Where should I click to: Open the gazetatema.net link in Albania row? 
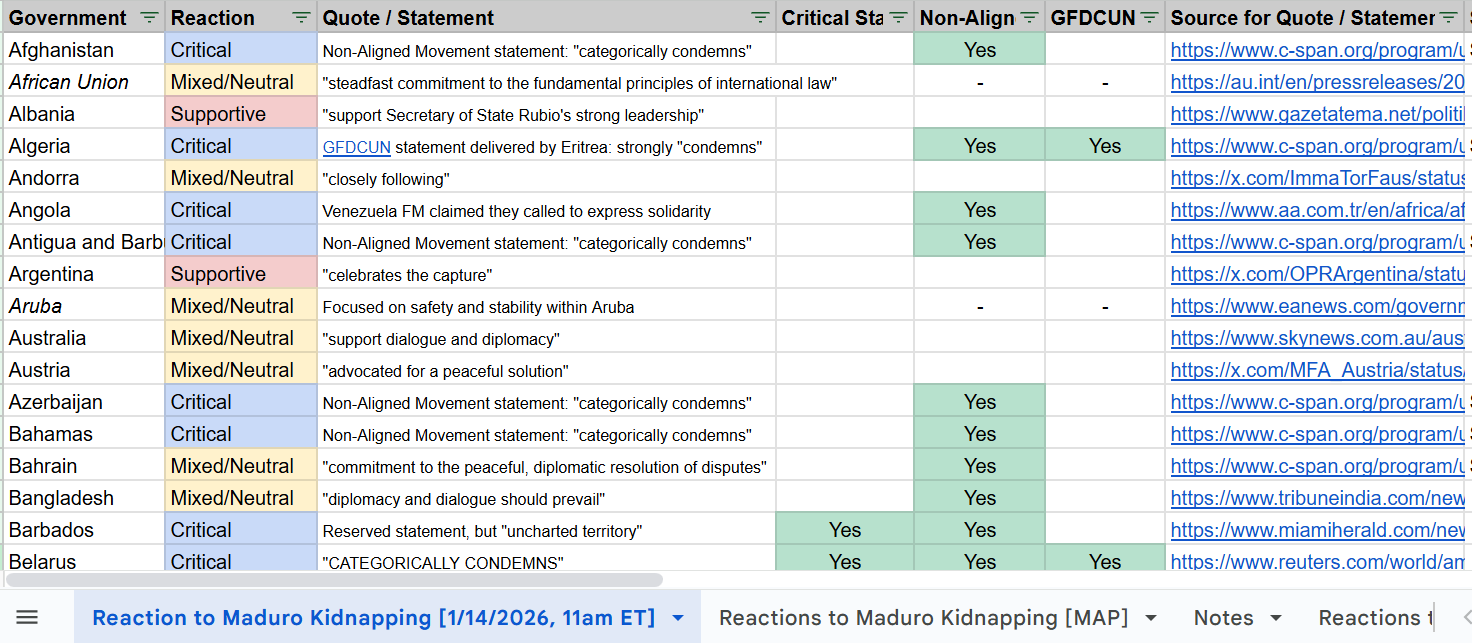1316,114
